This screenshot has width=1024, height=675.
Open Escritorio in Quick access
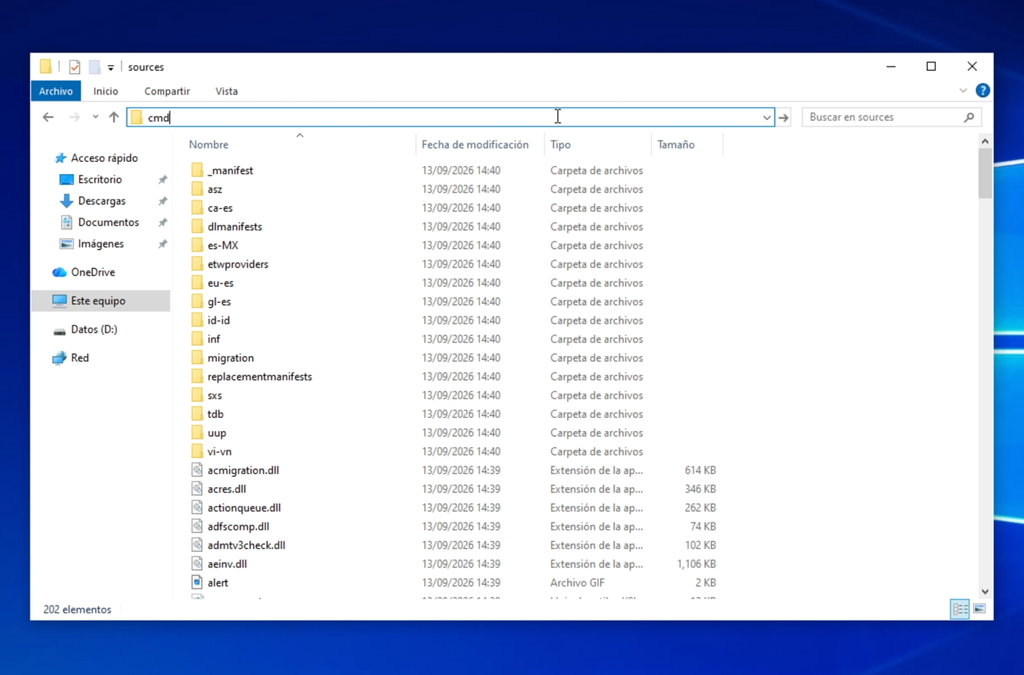[x=99, y=180]
